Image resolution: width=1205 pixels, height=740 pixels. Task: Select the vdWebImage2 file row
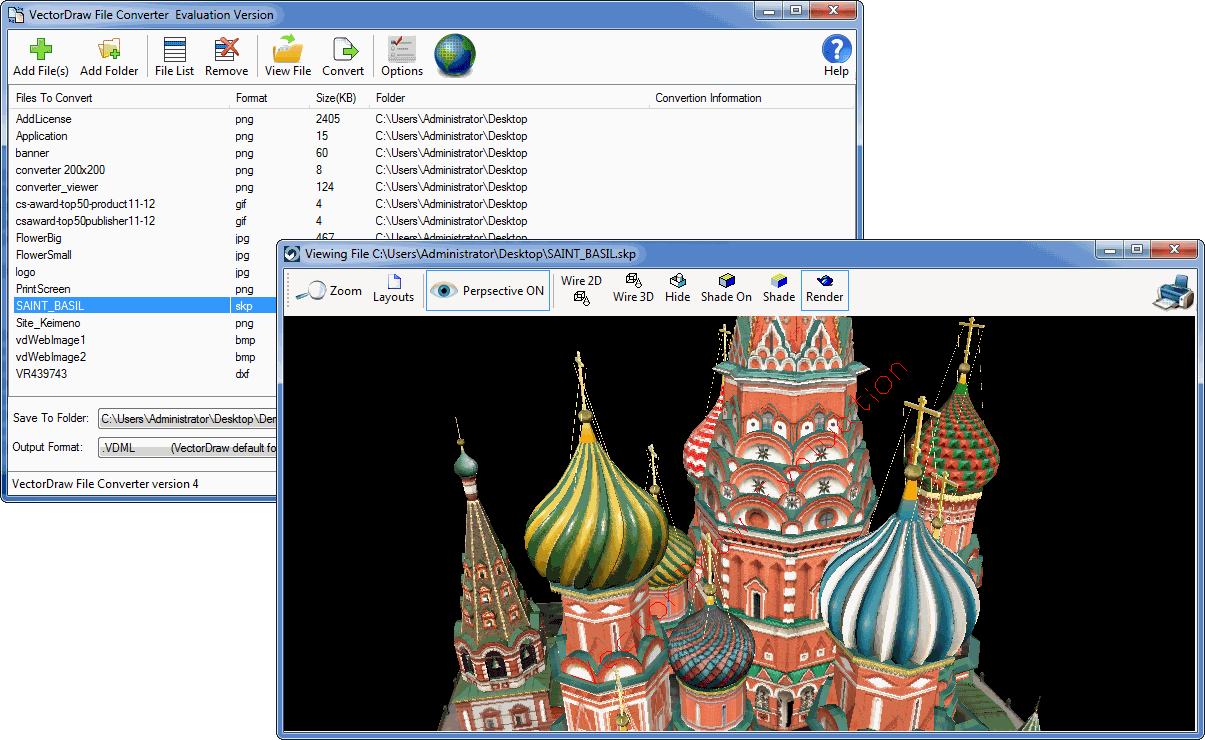[x=145, y=357]
